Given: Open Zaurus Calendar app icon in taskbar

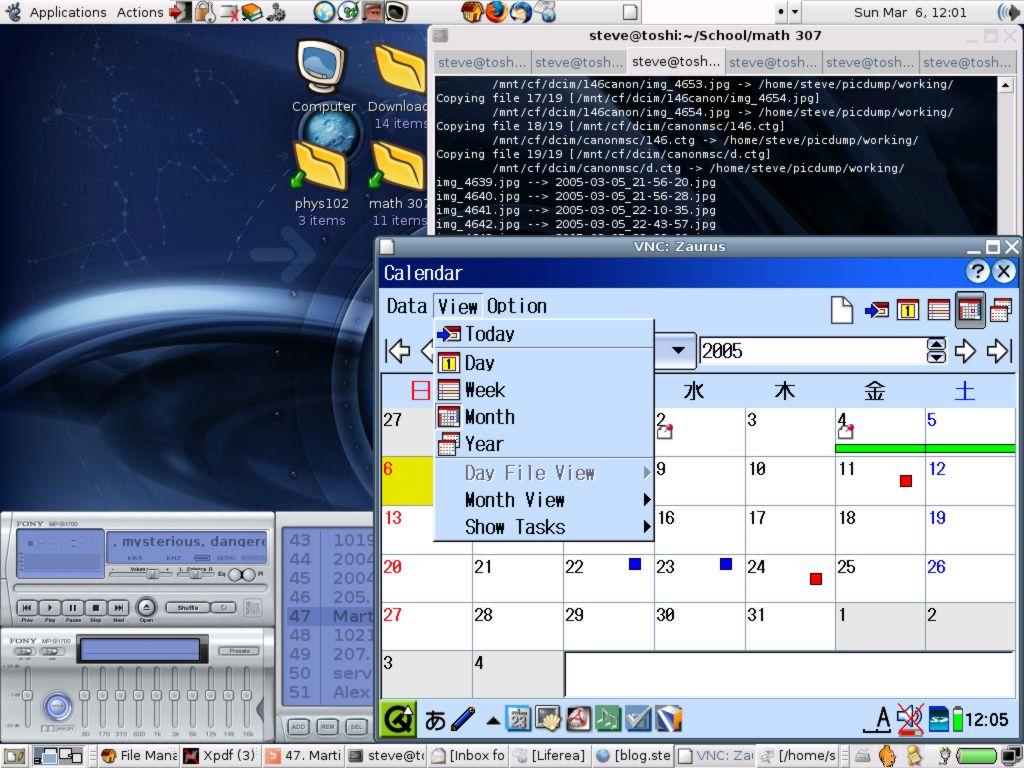Looking at the screenshot, I should click(520, 719).
